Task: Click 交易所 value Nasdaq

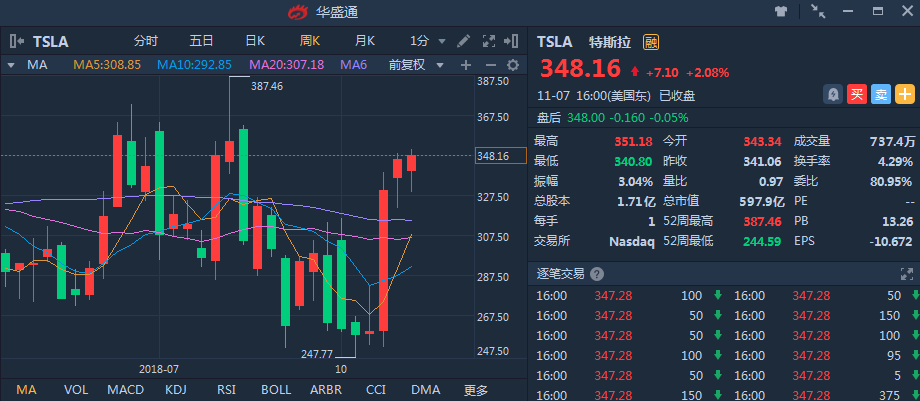Action: pyautogui.click(x=631, y=241)
